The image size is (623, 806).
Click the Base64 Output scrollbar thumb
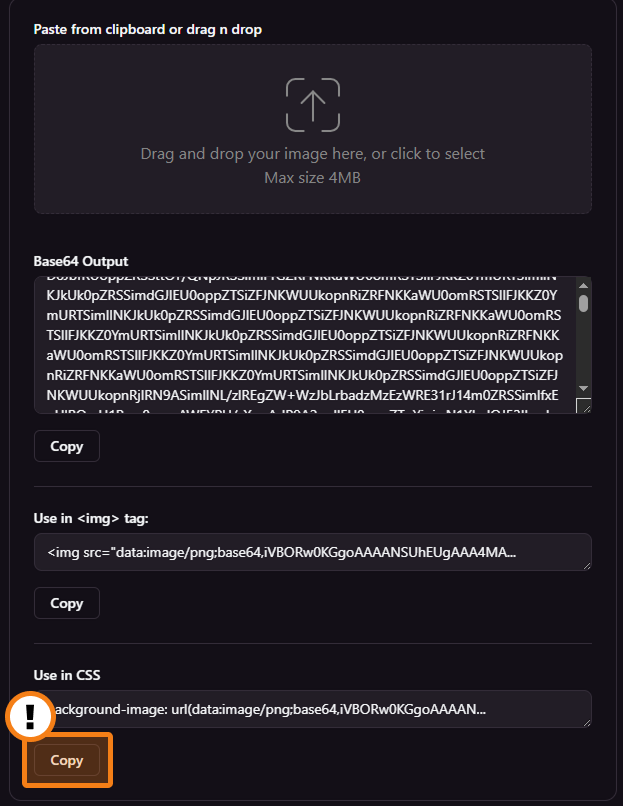(584, 303)
